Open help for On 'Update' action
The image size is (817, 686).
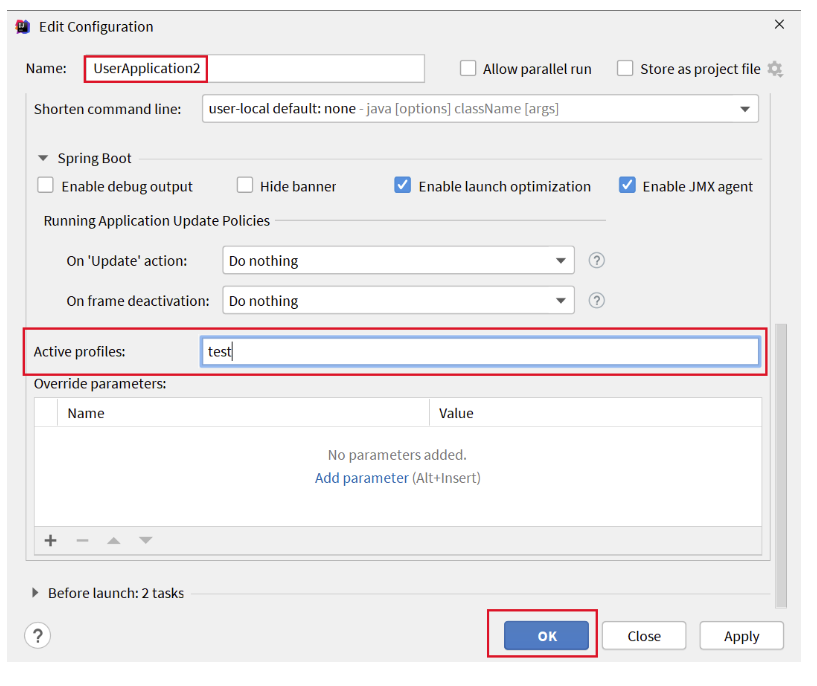tap(597, 260)
